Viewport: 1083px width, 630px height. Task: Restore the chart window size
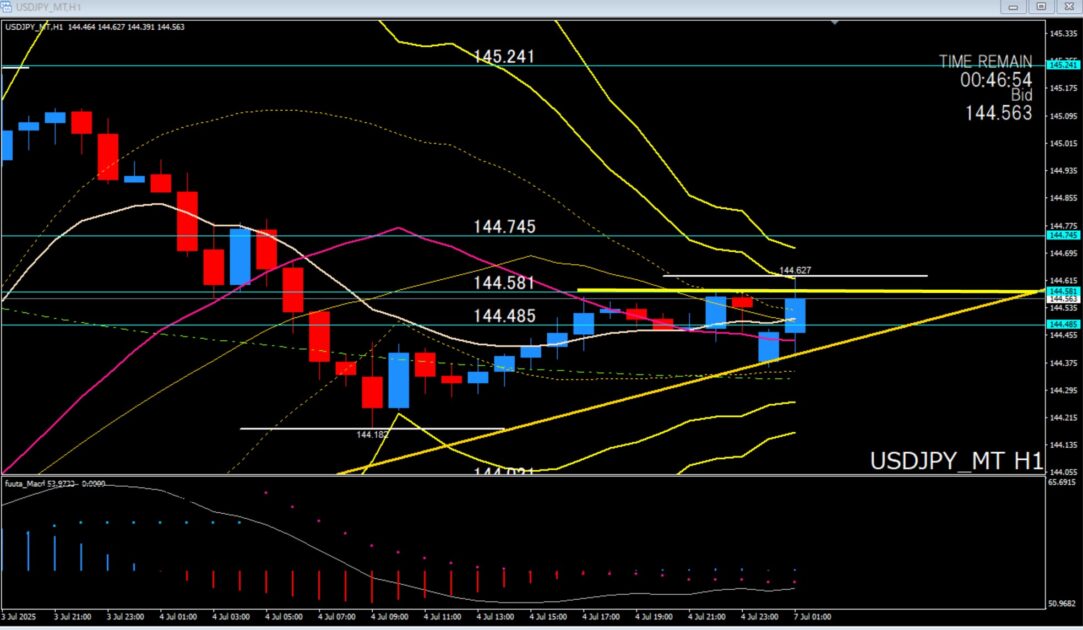click(1041, 7)
